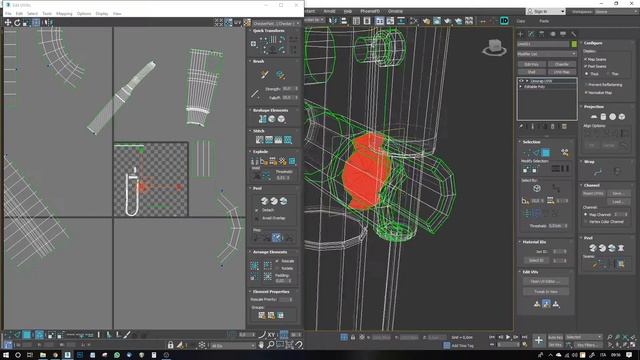Toggle the Map Seams checkbox
This screenshot has height=360, width=640.
point(586,59)
